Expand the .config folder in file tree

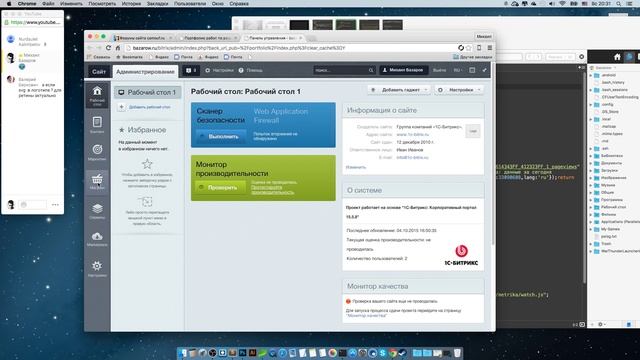(591, 104)
